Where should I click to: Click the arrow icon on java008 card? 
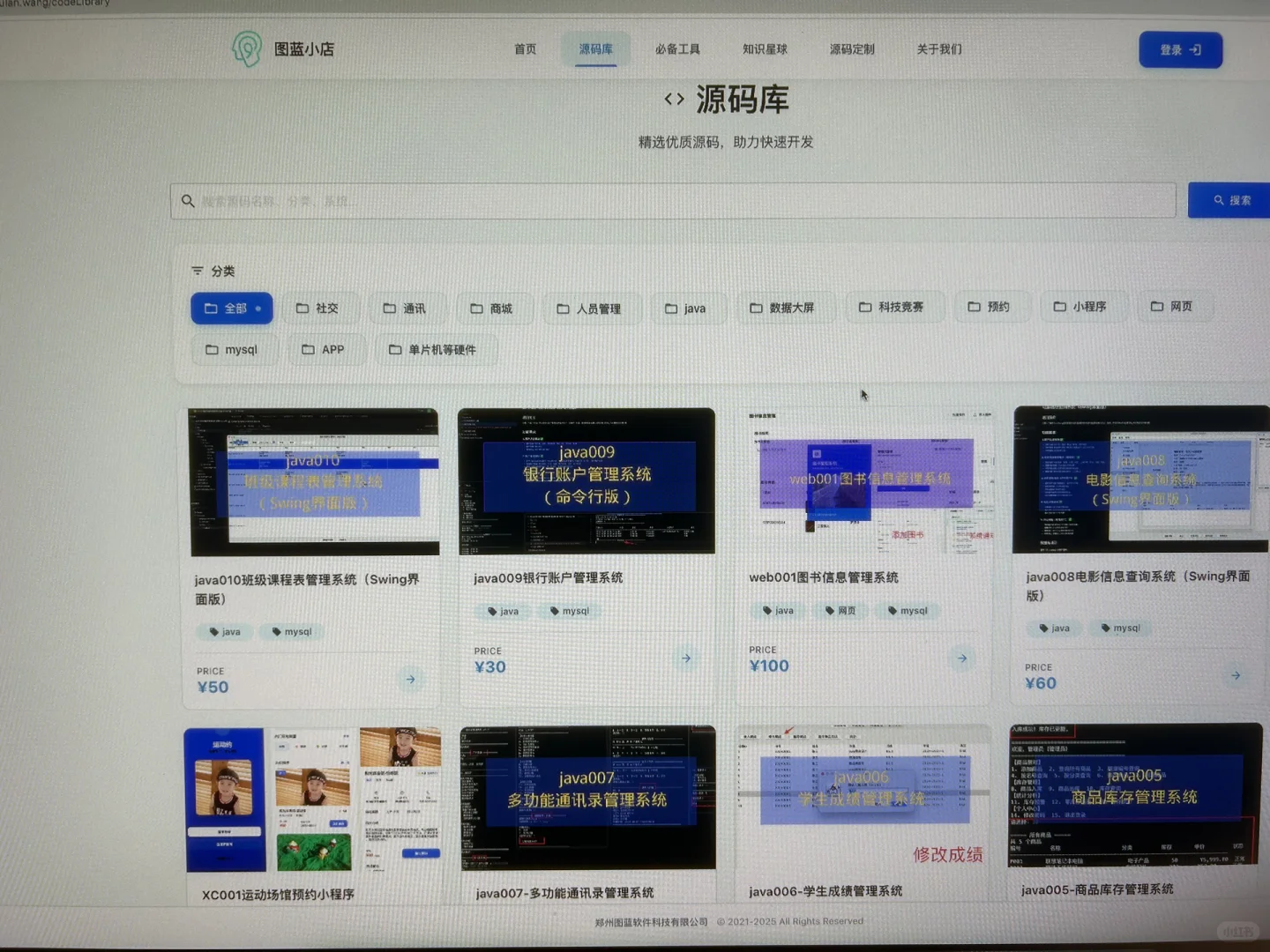click(1236, 674)
